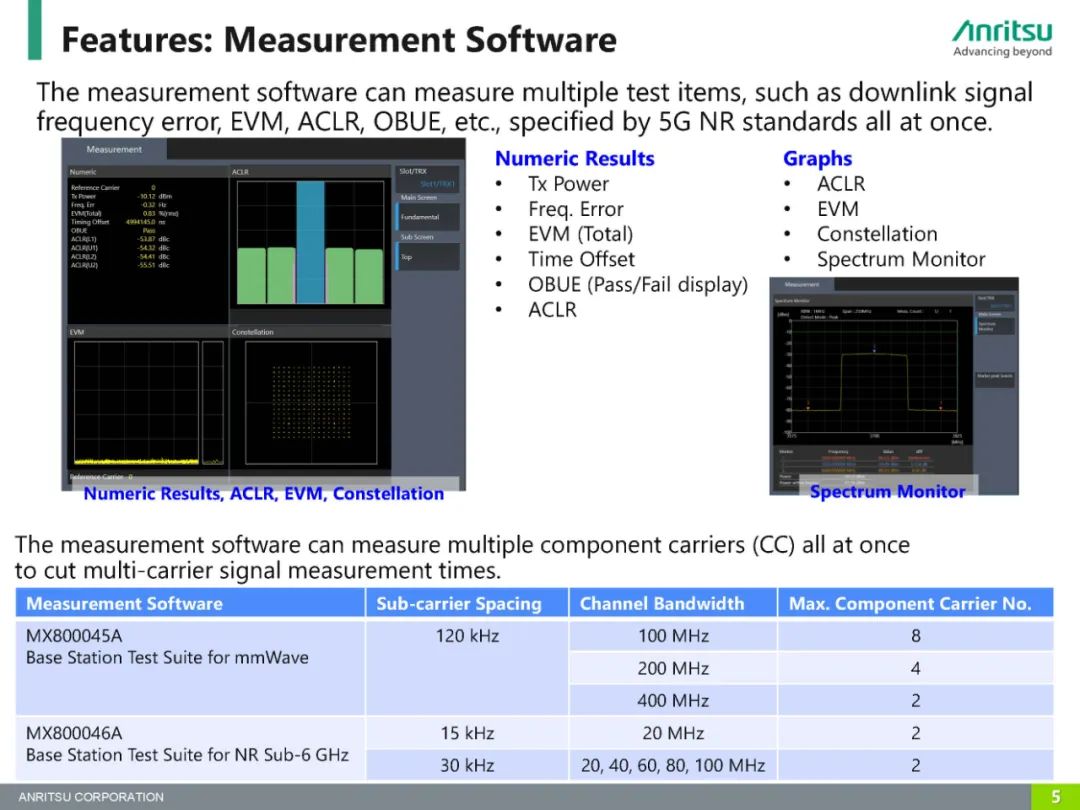The height and width of the screenshot is (810, 1080).
Task: Select the ACLR(U1) -54.32 dBc reading
Action: point(120,248)
